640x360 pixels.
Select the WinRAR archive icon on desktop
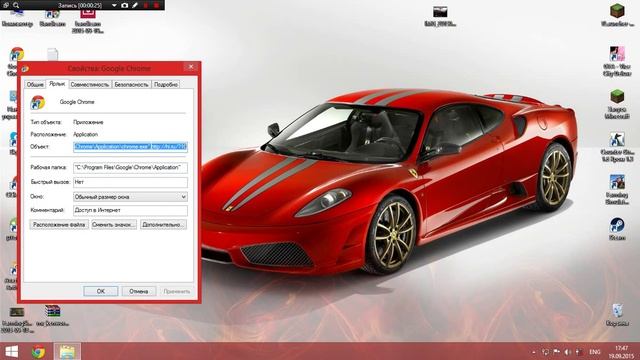coord(53,311)
